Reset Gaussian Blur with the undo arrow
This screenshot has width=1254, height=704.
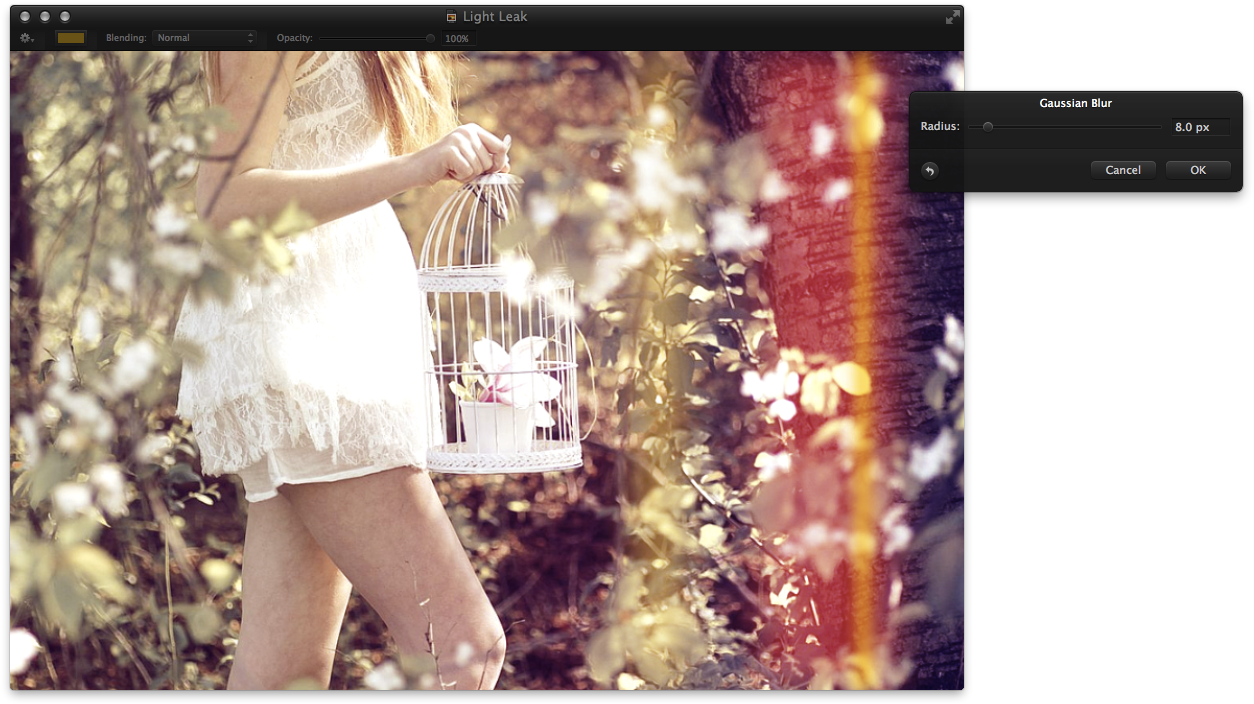point(929,170)
